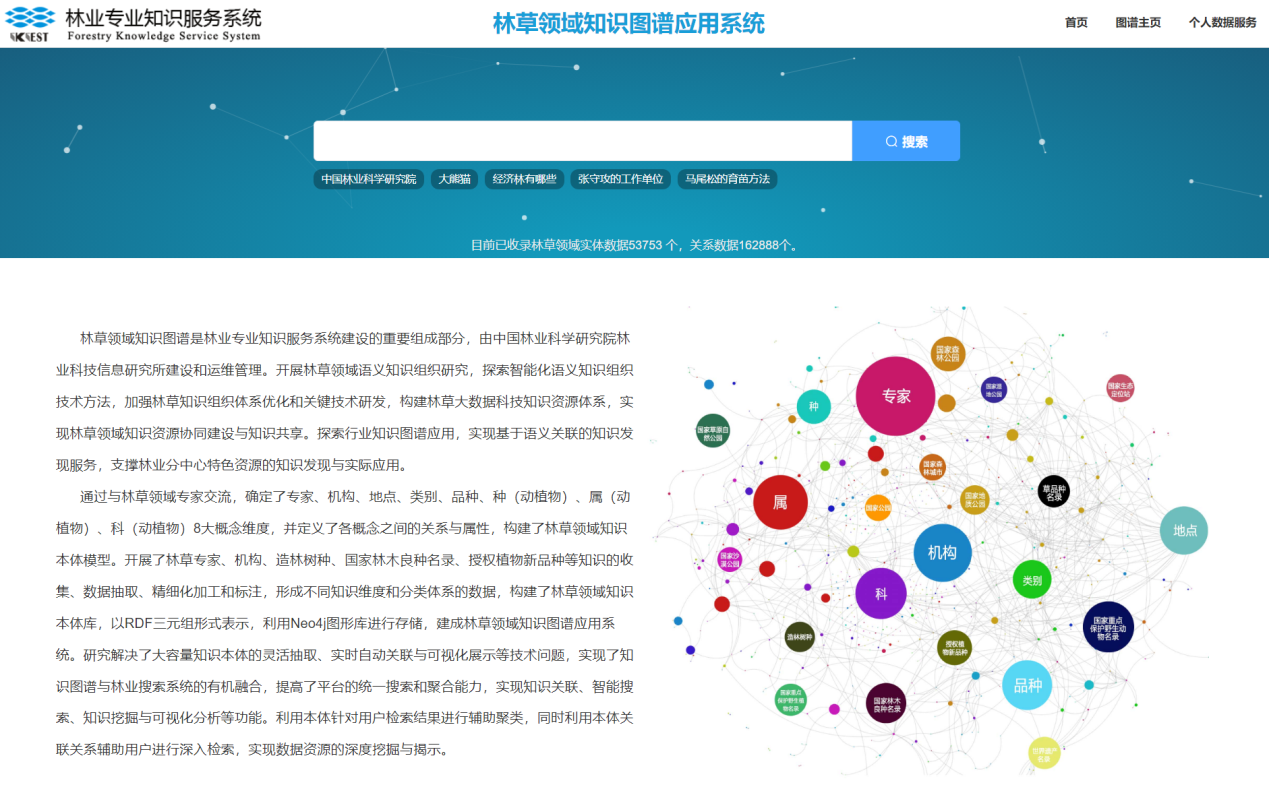Click the green 类别 node
1269x787 pixels.
[x=1032, y=580]
